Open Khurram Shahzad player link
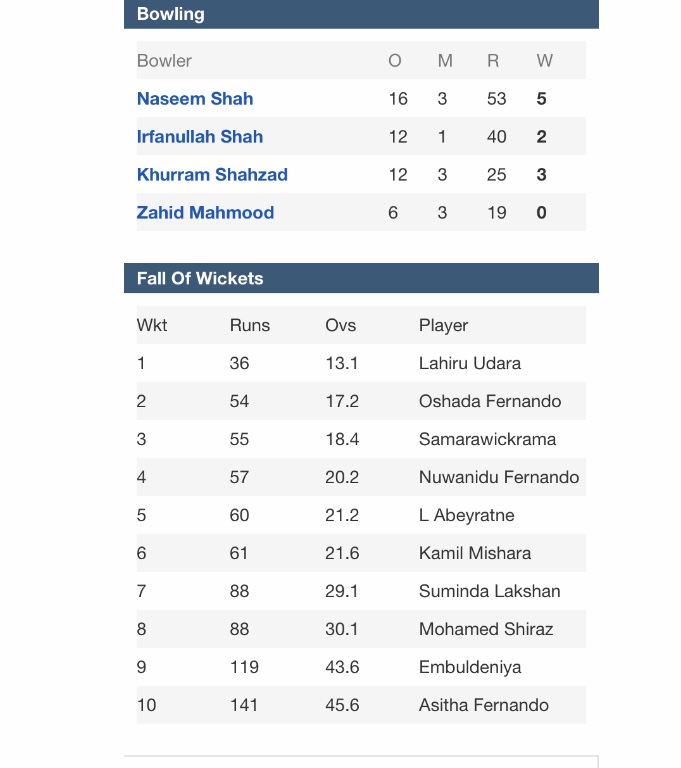 click(212, 174)
